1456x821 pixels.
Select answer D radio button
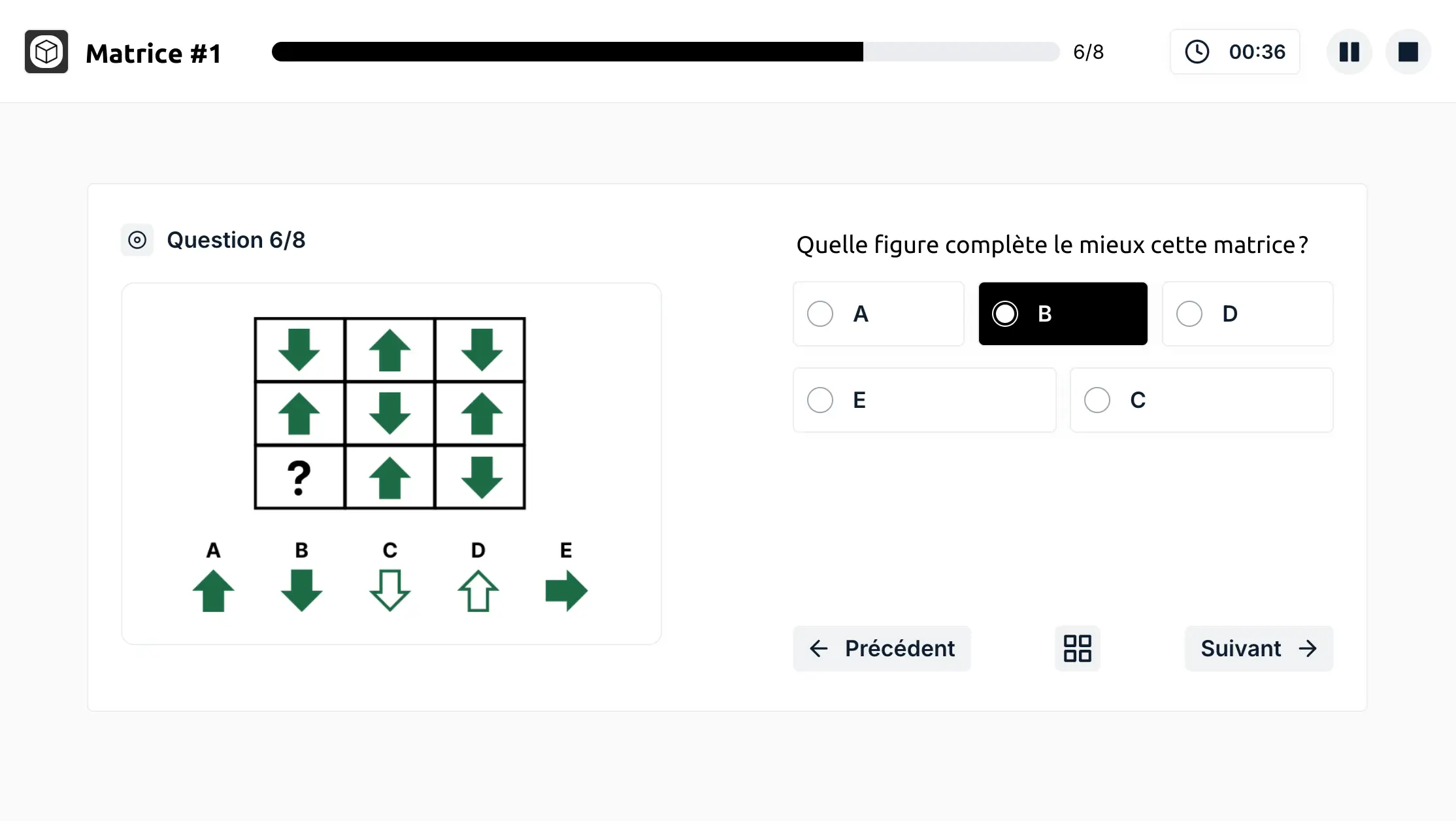pyautogui.click(x=1189, y=314)
